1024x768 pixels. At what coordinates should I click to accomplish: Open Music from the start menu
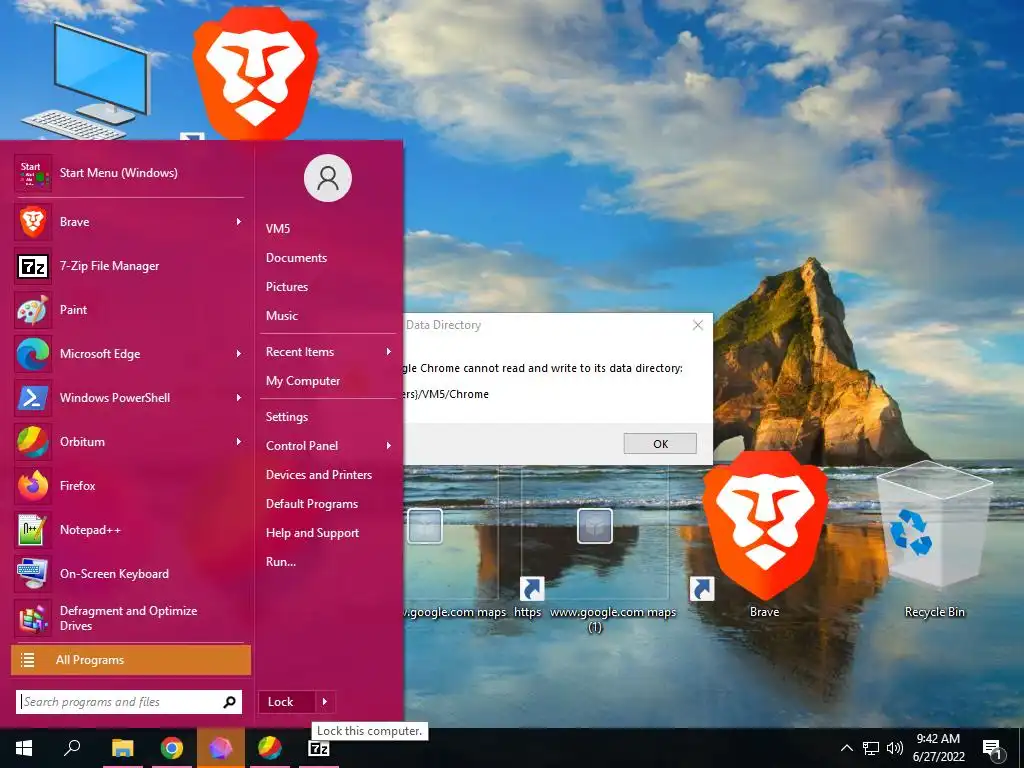[x=282, y=315]
